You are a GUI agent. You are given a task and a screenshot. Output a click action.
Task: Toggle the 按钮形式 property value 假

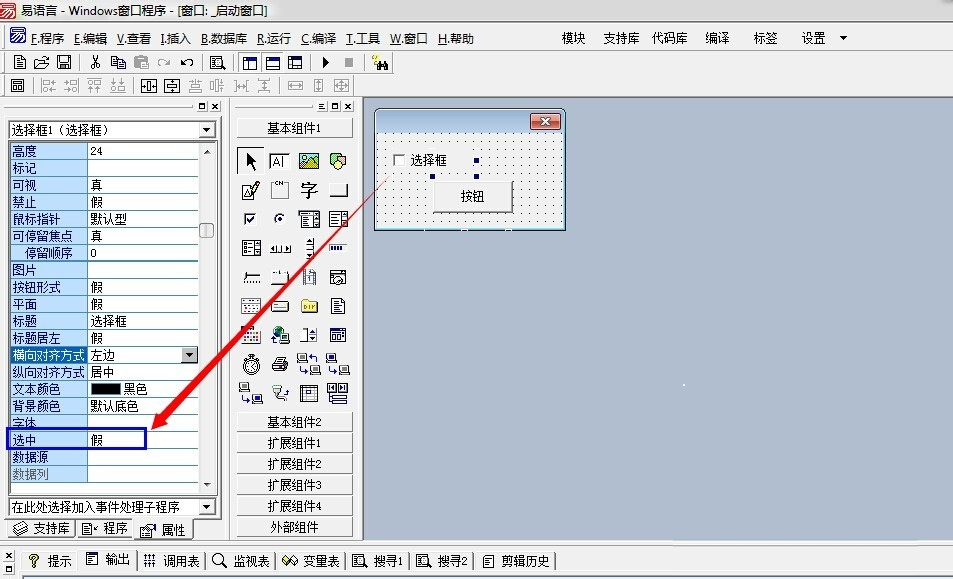point(143,287)
